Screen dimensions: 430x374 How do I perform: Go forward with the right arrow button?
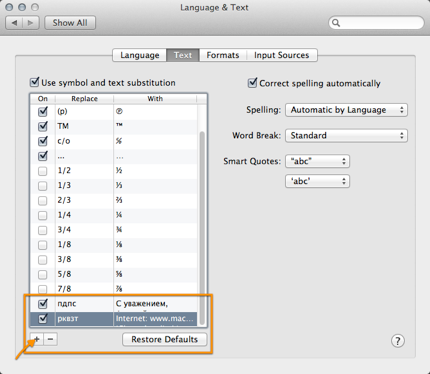pyautogui.click(x=31, y=23)
